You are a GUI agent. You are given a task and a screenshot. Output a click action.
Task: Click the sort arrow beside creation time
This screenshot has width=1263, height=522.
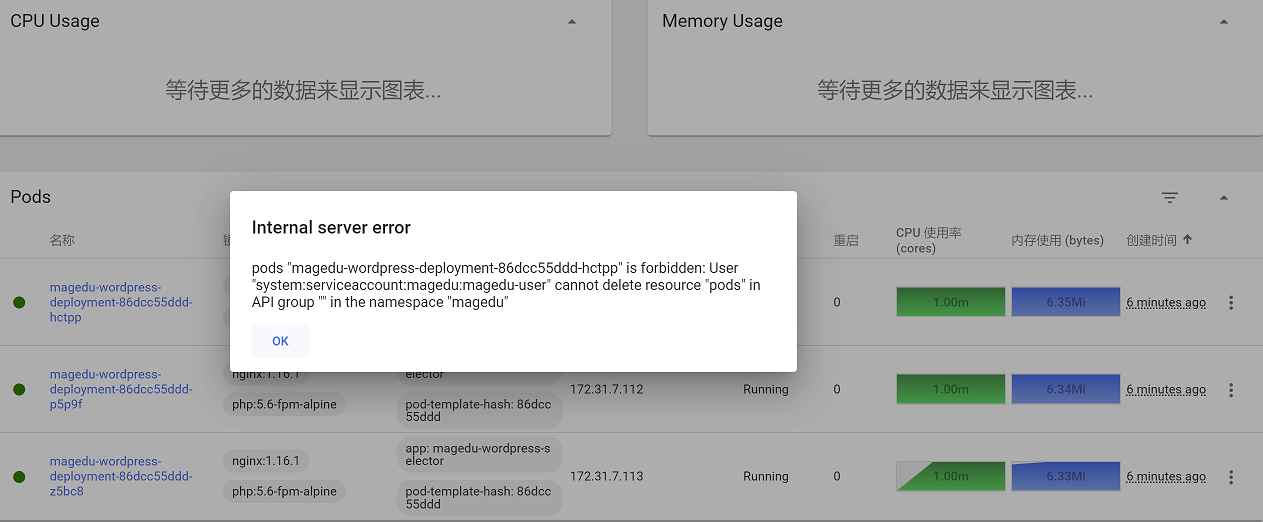(x=1188, y=240)
